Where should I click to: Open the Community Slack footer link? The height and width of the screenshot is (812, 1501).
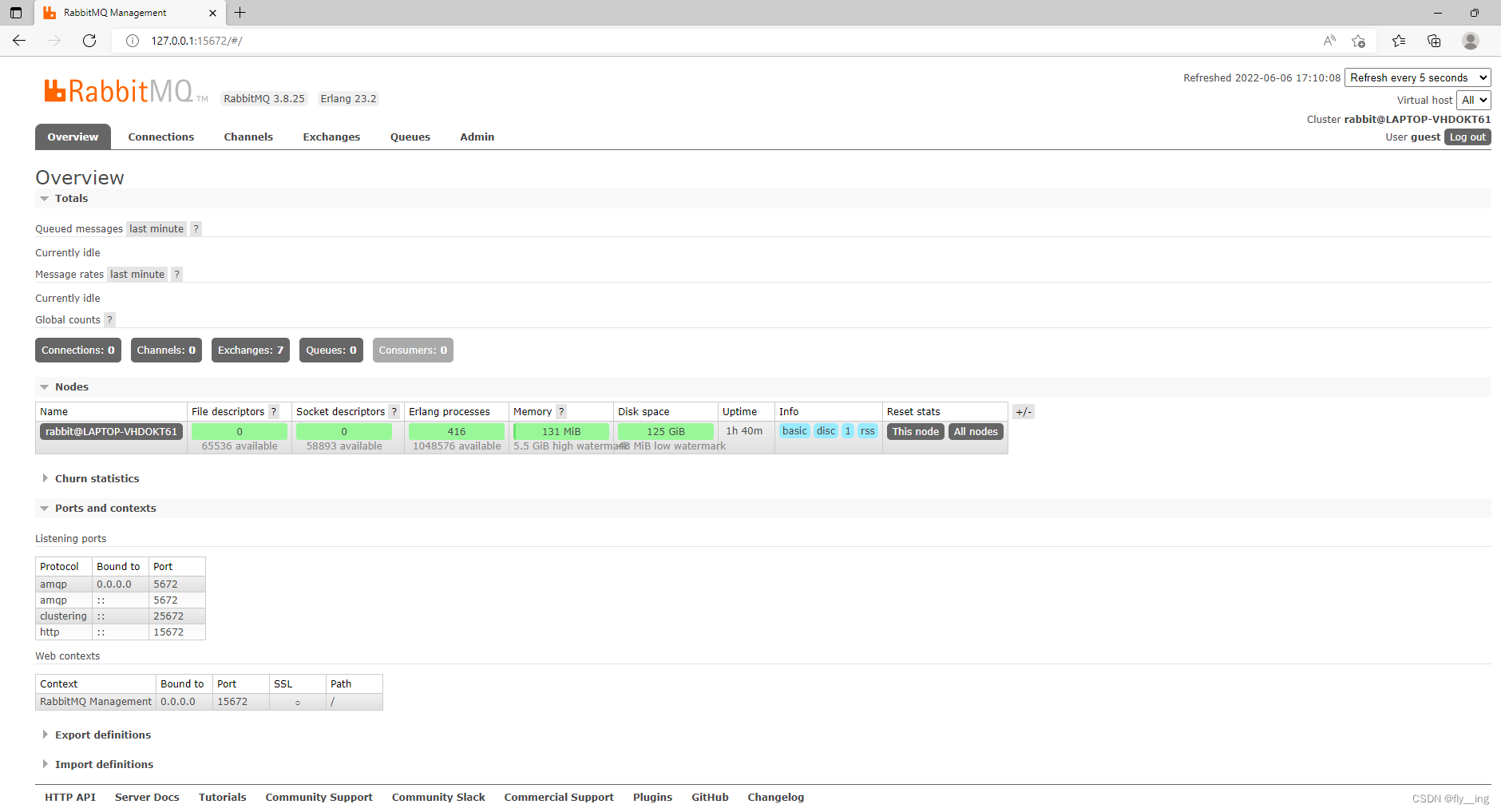coord(438,798)
